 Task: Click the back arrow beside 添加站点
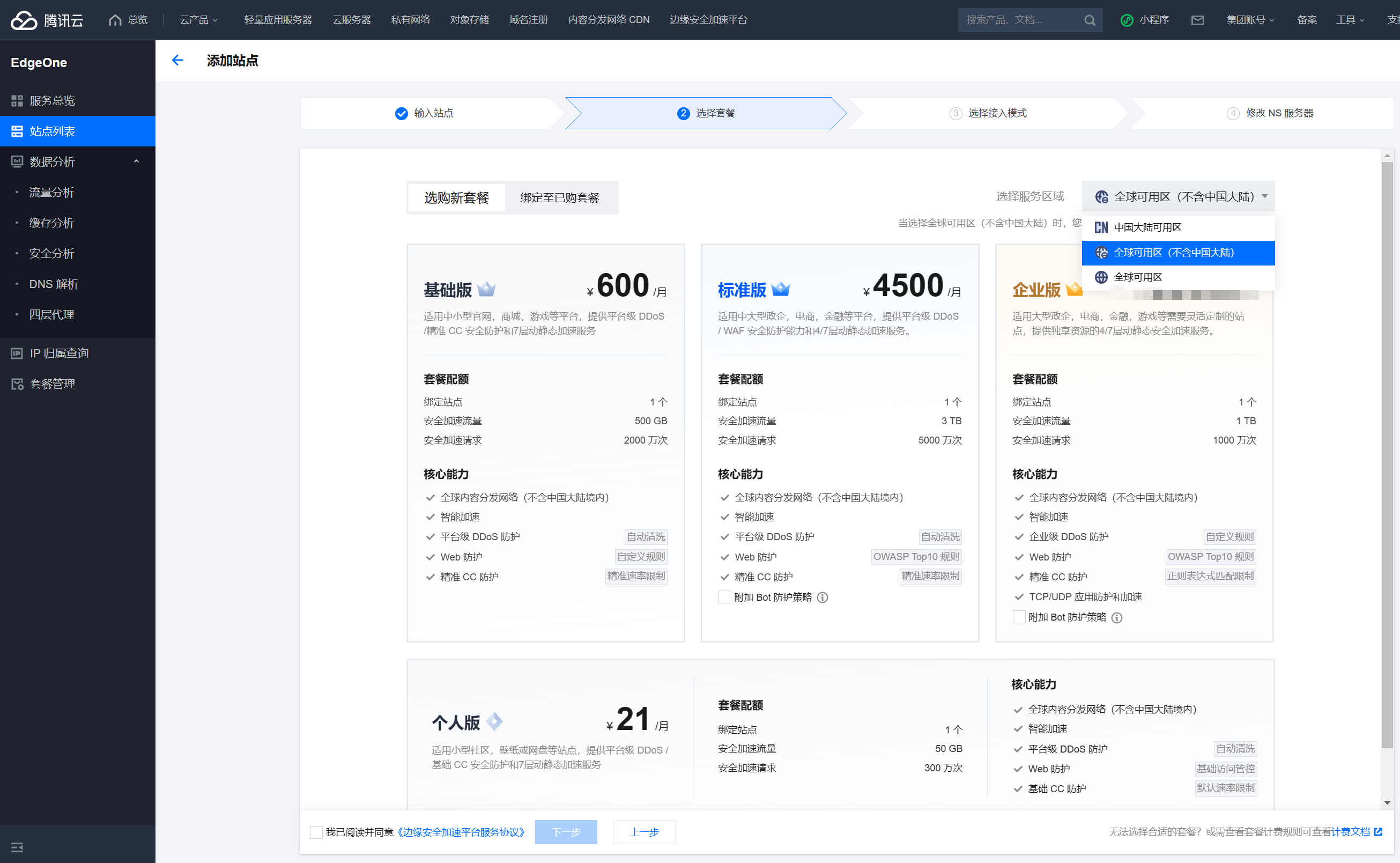pos(177,61)
